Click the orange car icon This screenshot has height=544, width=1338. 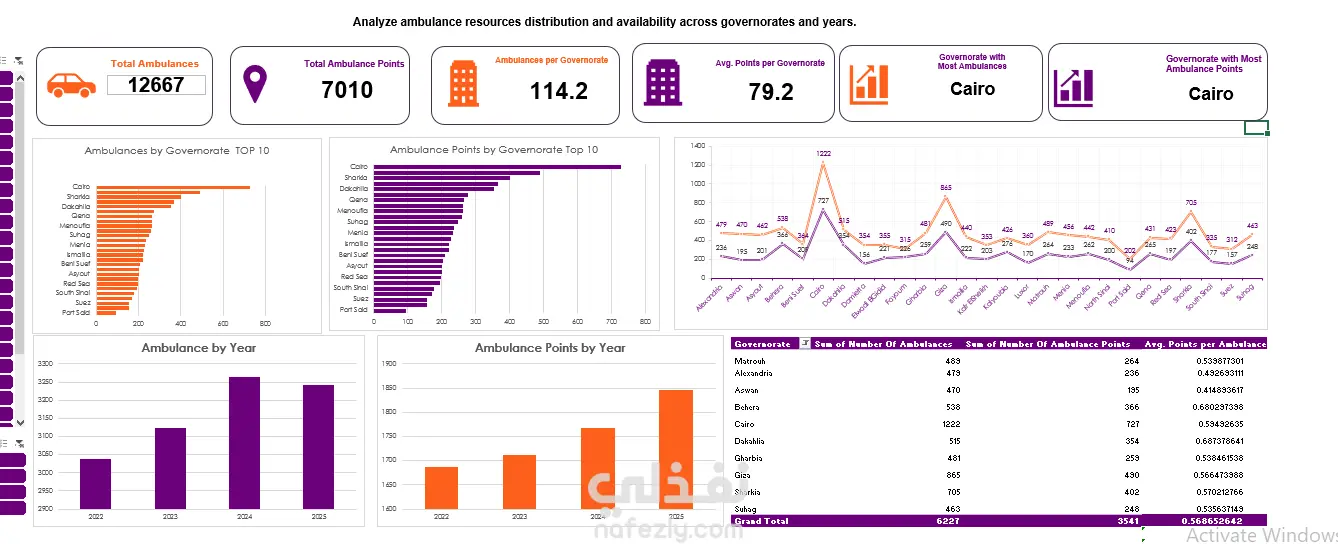[x=72, y=84]
